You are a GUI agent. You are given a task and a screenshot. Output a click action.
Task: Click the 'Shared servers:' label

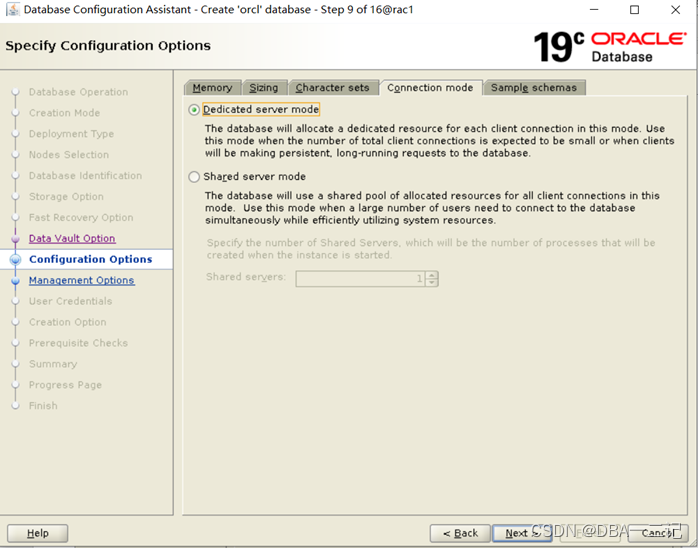246,277
